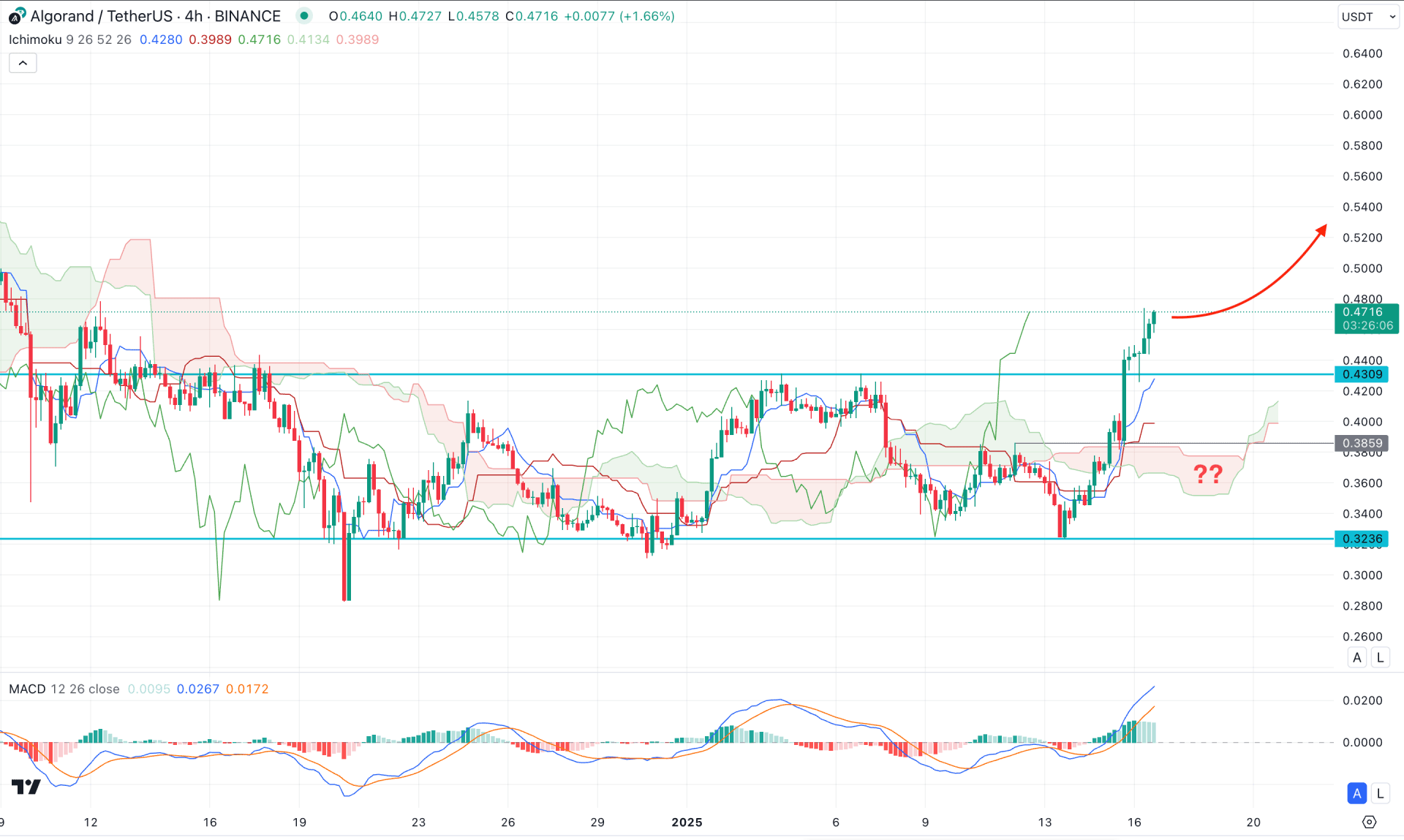The width and height of the screenshot is (1404, 840).
Task: Click the 2025 date label on time axis
Action: pos(687,822)
